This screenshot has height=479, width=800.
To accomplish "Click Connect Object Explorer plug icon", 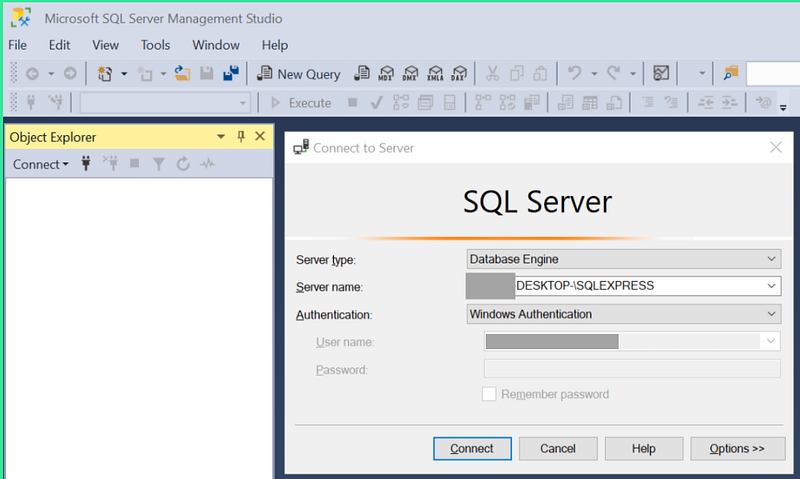I will (x=86, y=164).
